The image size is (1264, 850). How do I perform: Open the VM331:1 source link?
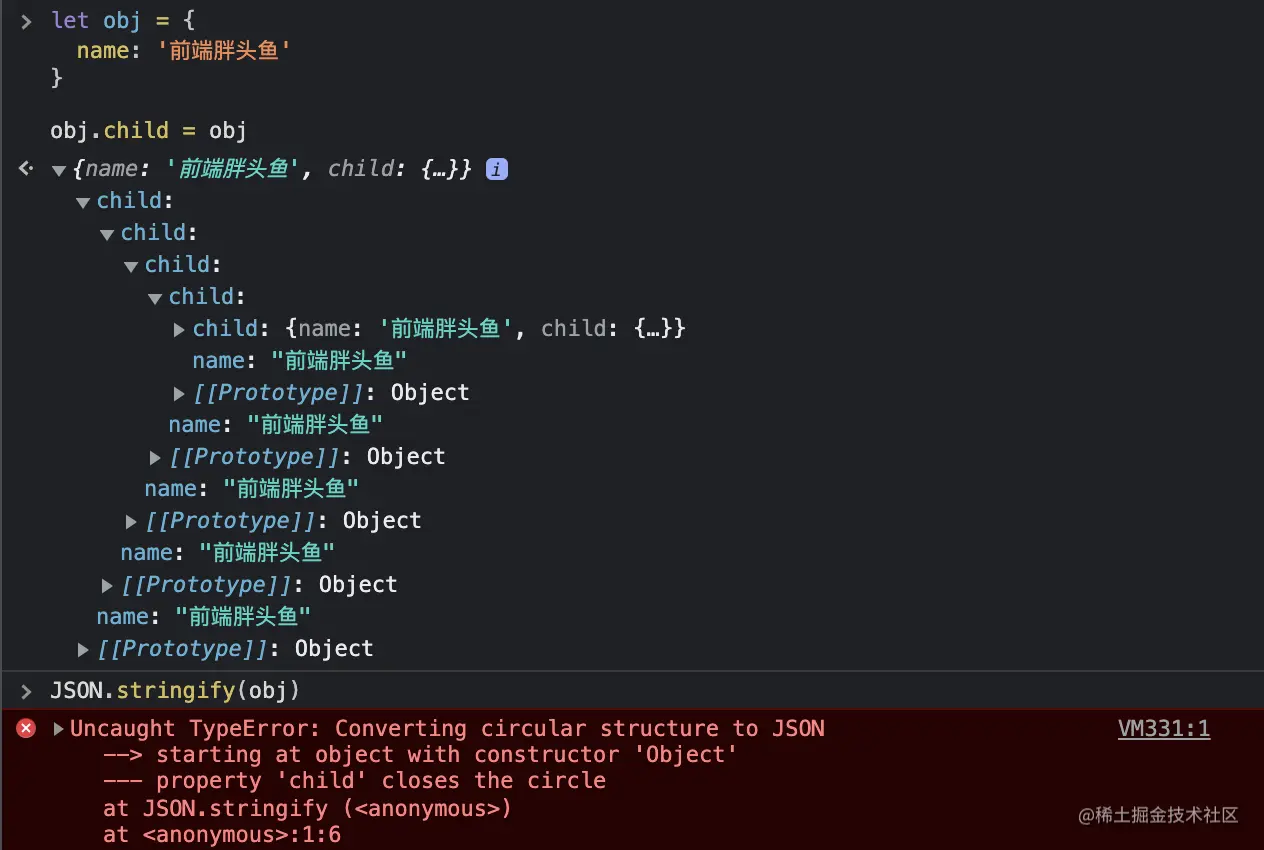tap(1163, 729)
